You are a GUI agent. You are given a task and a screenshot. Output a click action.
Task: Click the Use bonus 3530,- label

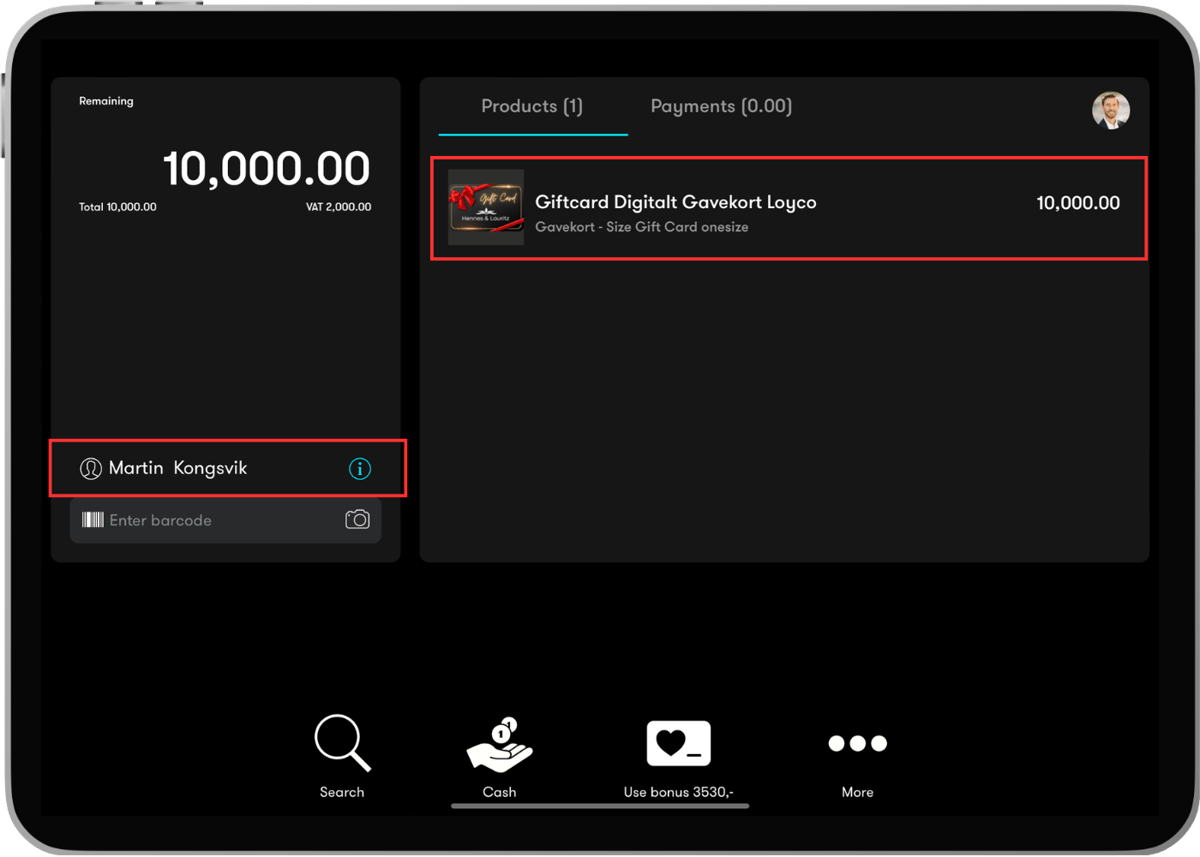coord(679,792)
